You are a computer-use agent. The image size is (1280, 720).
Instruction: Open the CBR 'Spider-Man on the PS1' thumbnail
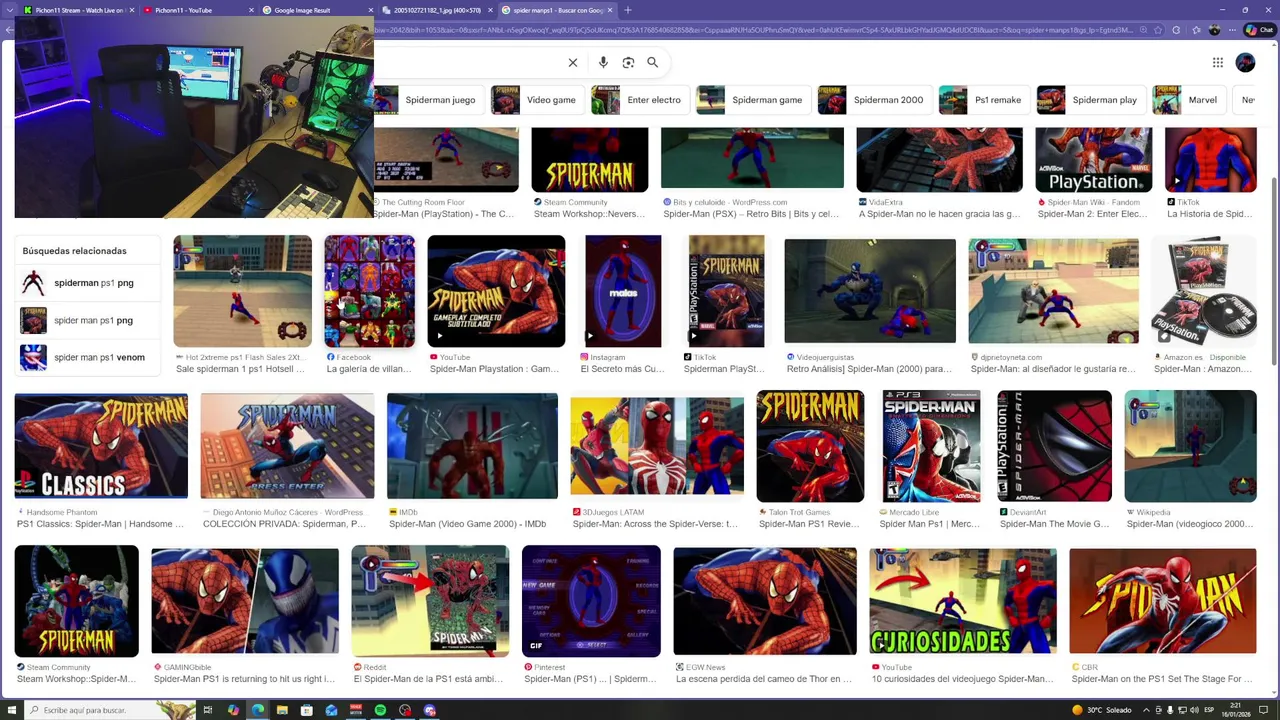pyautogui.click(x=1163, y=601)
